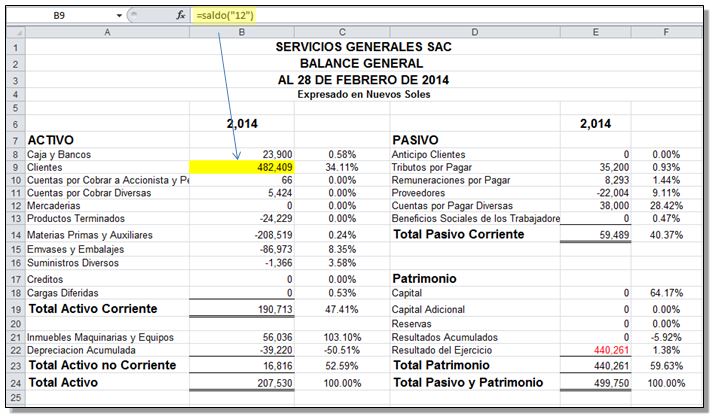Select column A header
Screen dimensions: 715x416
[107, 32]
